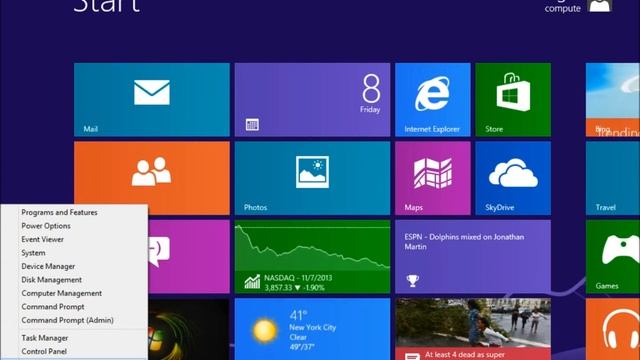The image size is (640, 360).
Task: Click the NASDAQ chart icon in Finance tile
Action: pyautogui.click(x=252, y=282)
